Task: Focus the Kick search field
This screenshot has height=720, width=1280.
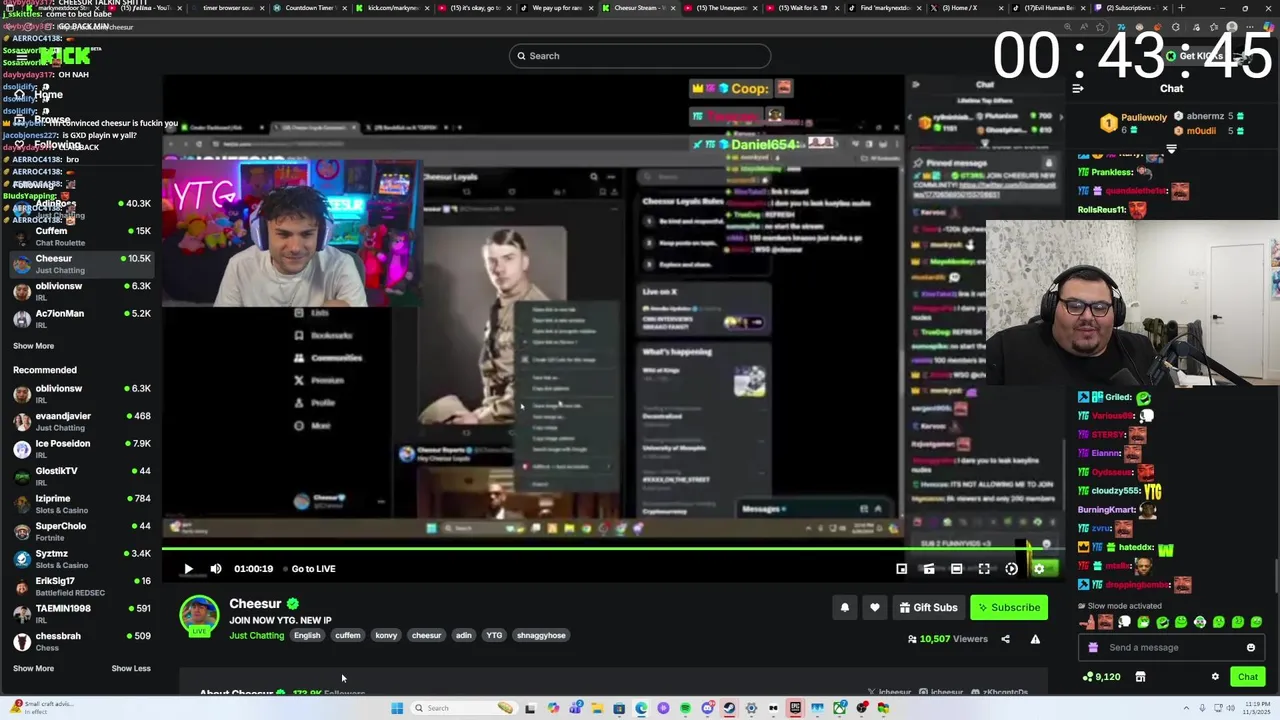Action: click(x=640, y=56)
